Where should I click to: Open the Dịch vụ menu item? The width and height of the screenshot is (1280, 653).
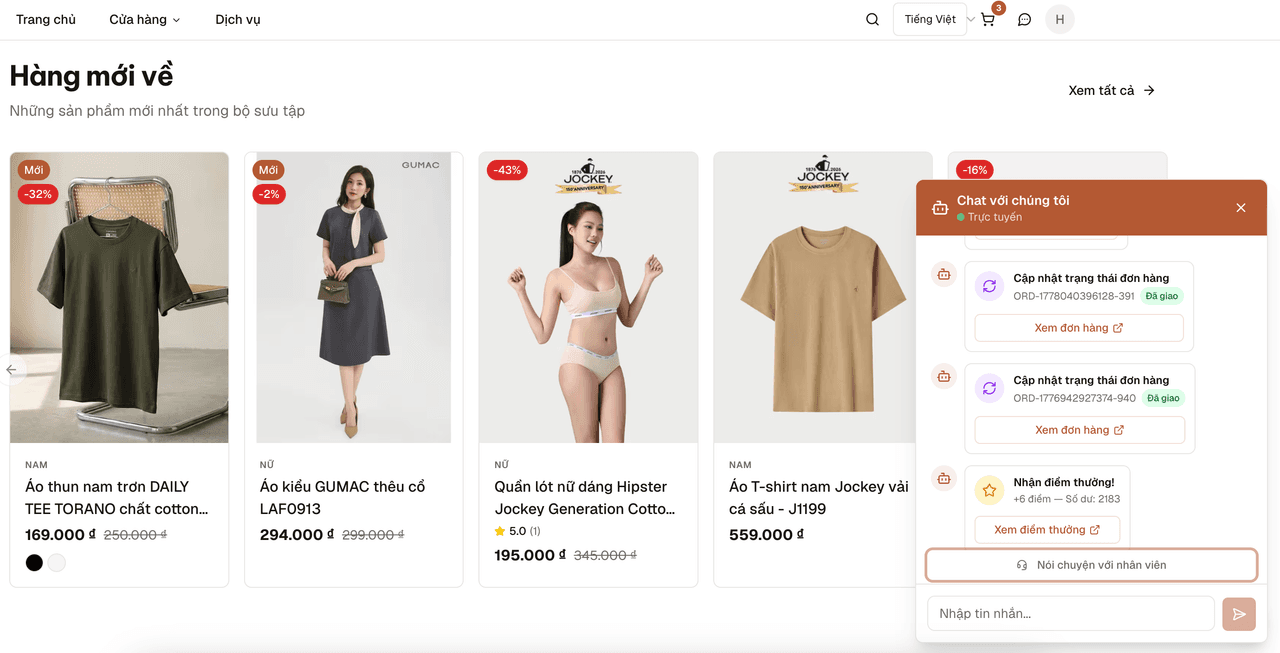click(x=238, y=19)
